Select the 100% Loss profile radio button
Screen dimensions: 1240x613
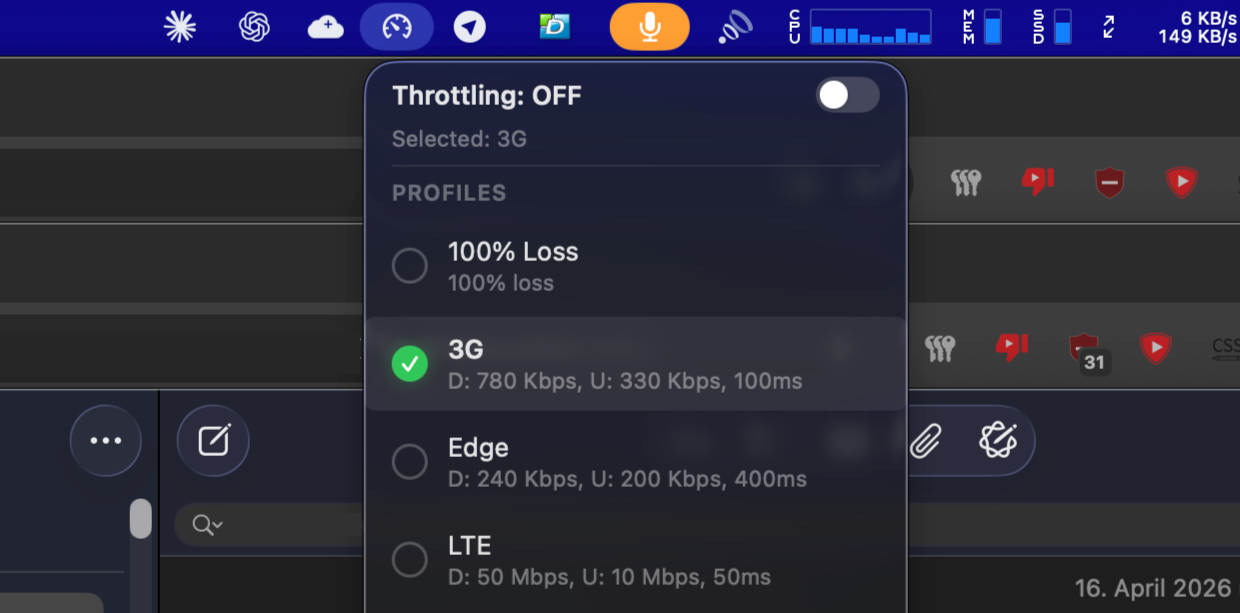click(409, 266)
